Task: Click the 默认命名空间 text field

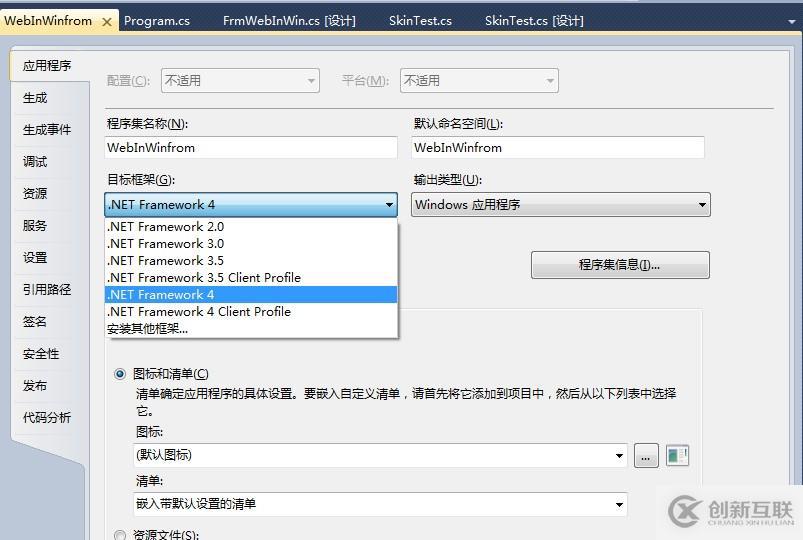Action: click(x=558, y=147)
